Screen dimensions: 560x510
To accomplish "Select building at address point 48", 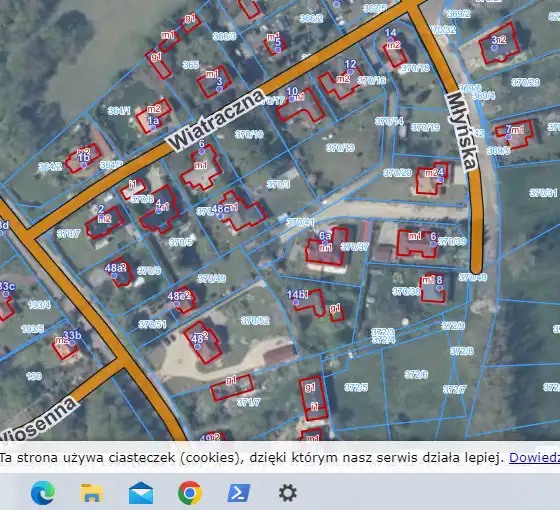I will (202, 341).
